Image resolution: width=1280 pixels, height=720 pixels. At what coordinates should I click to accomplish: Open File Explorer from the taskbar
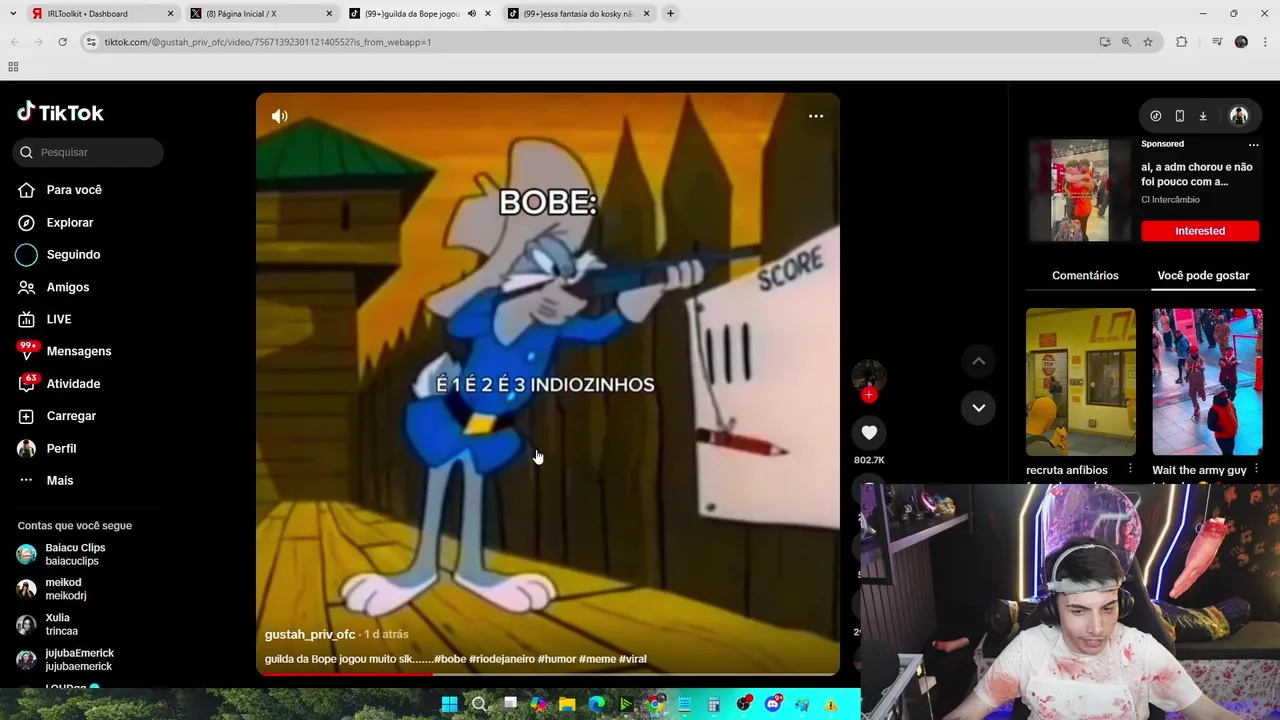click(567, 704)
